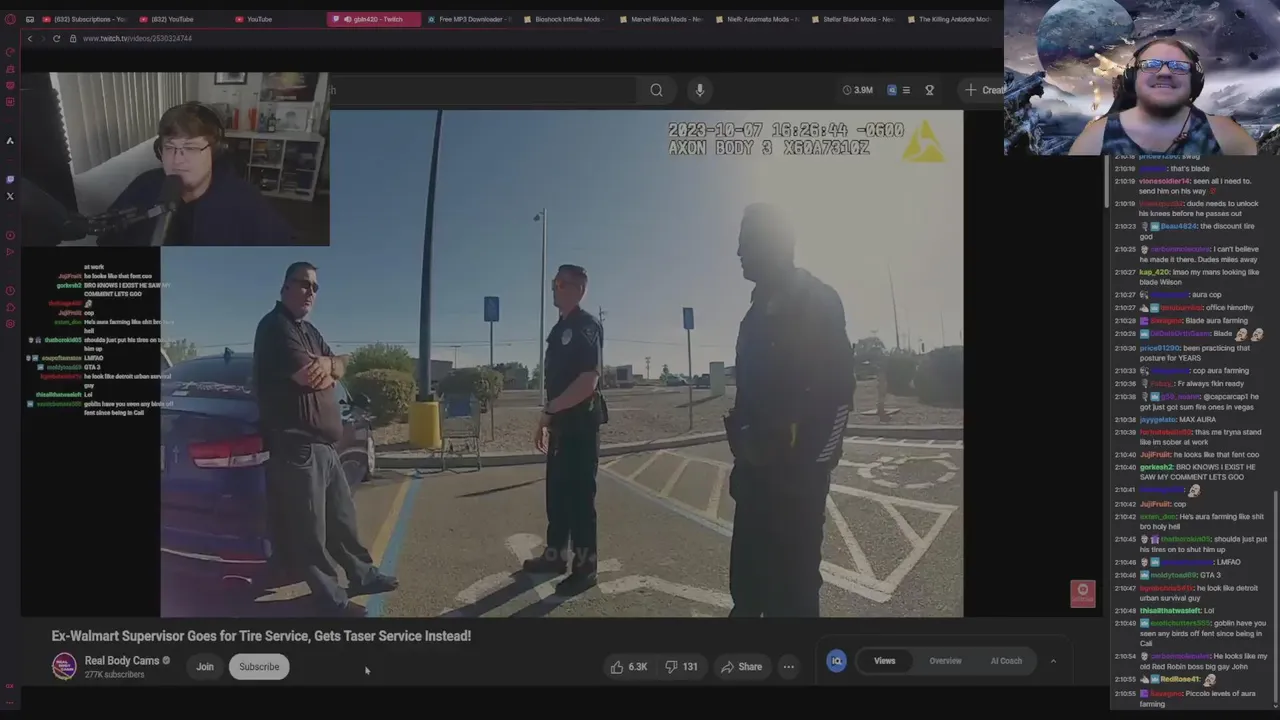Open the sidebar settings gear icon
This screenshot has height=720, width=1280.
click(10, 324)
